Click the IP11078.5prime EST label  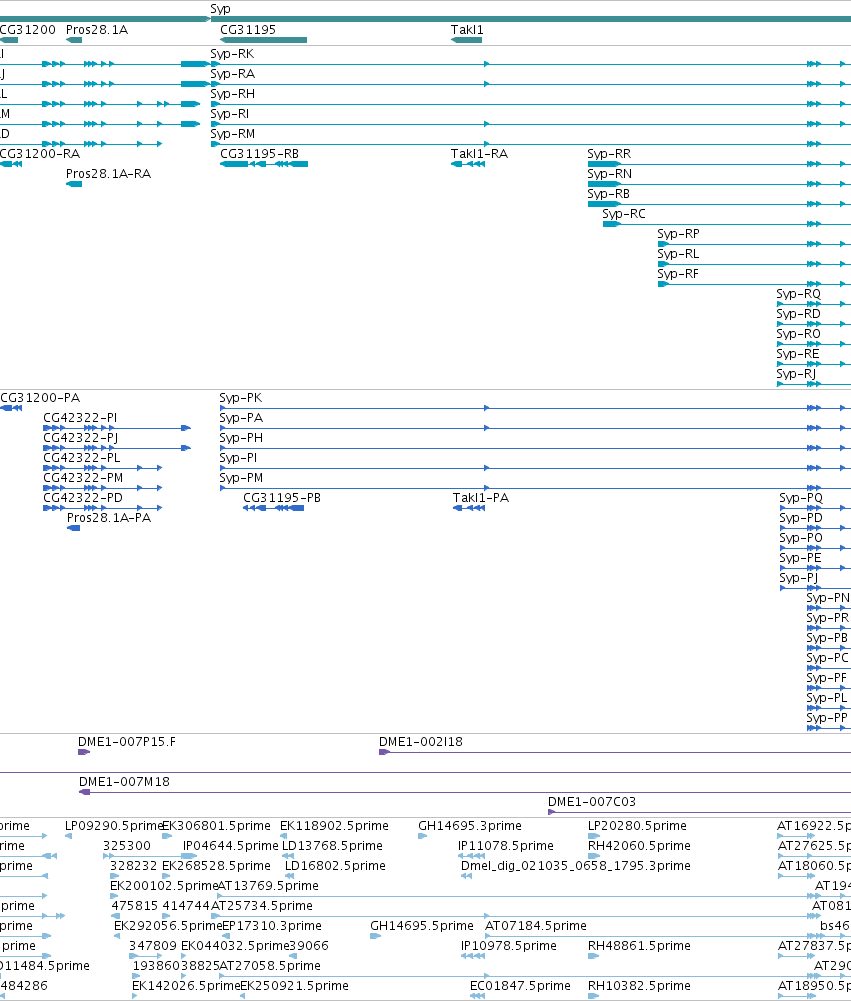pos(505,845)
